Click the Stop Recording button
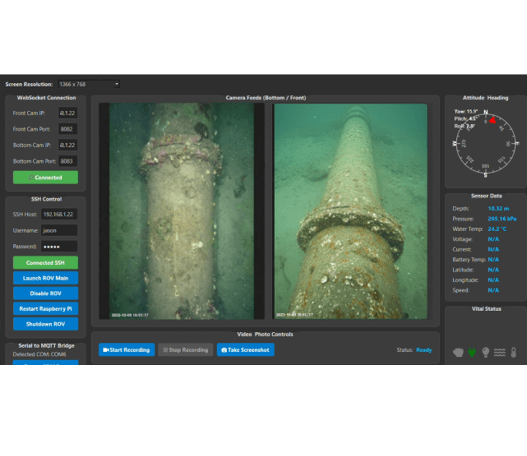Screen dimensions: 527x456 (186, 350)
